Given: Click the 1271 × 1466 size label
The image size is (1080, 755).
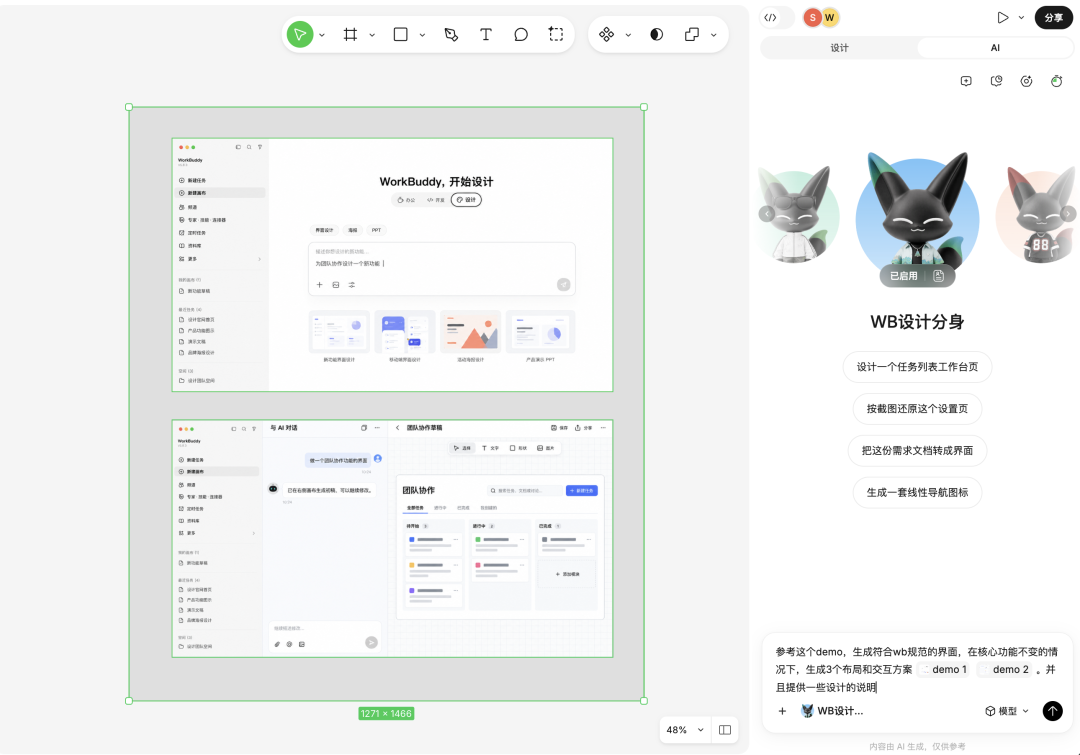Looking at the screenshot, I should [x=386, y=714].
